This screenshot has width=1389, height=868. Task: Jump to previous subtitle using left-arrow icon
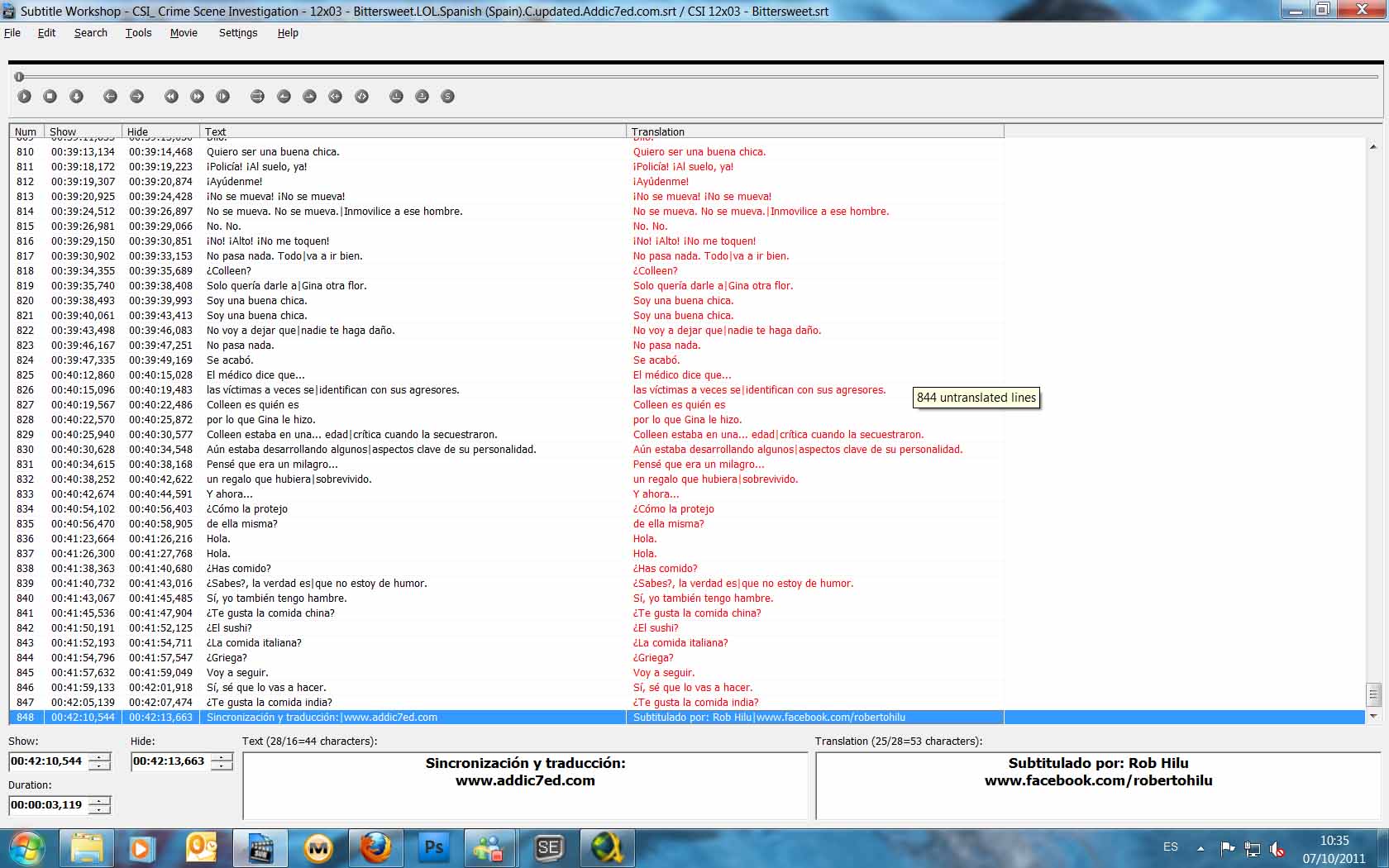110,97
